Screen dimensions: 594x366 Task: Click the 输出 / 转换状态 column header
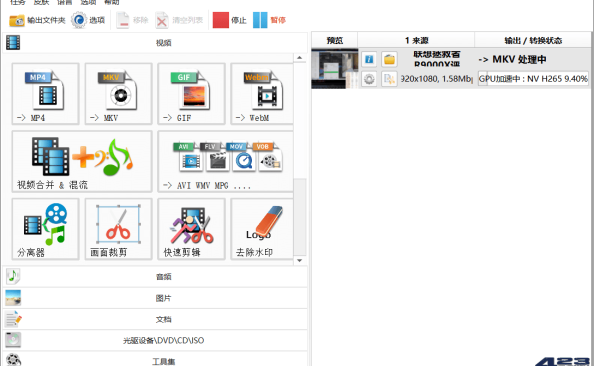[x=533, y=40]
